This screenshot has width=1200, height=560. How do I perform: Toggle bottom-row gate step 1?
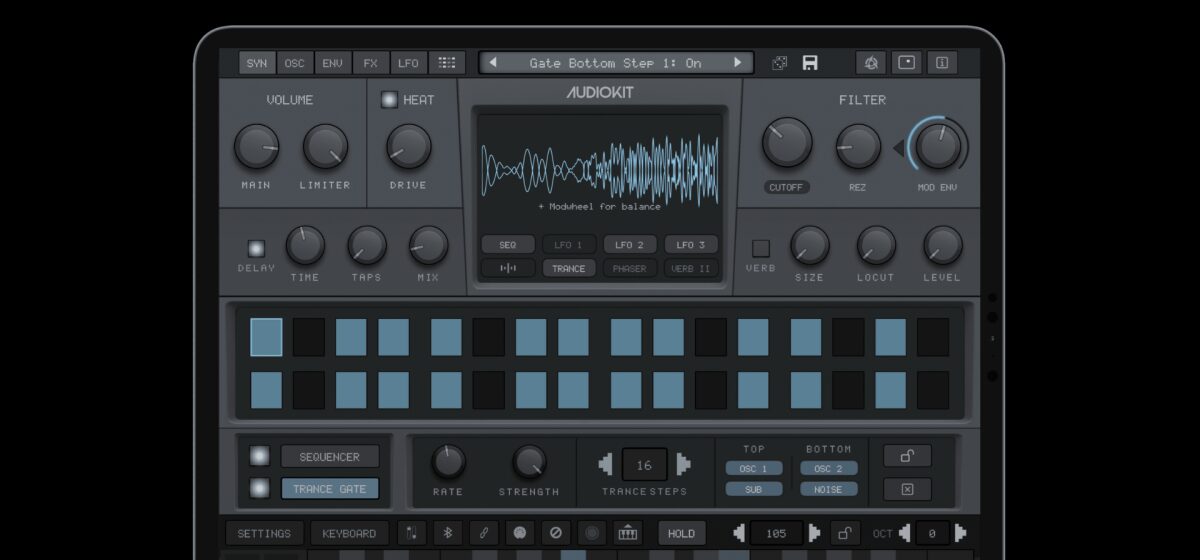pyautogui.click(x=266, y=390)
